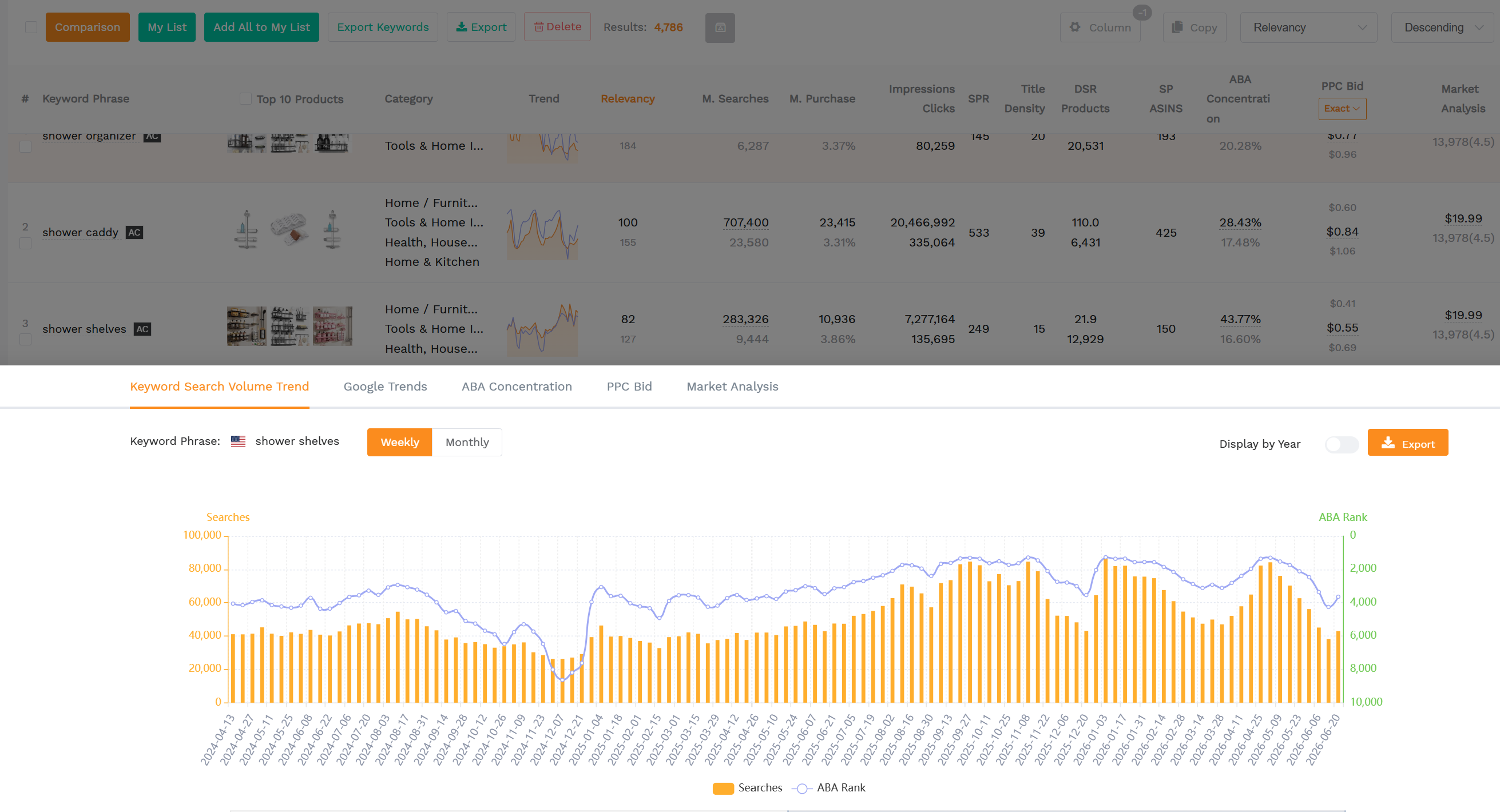The height and width of the screenshot is (812, 1500).
Task: Click $19.99 market analysis for shower caddy
Action: (x=1463, y=219)
